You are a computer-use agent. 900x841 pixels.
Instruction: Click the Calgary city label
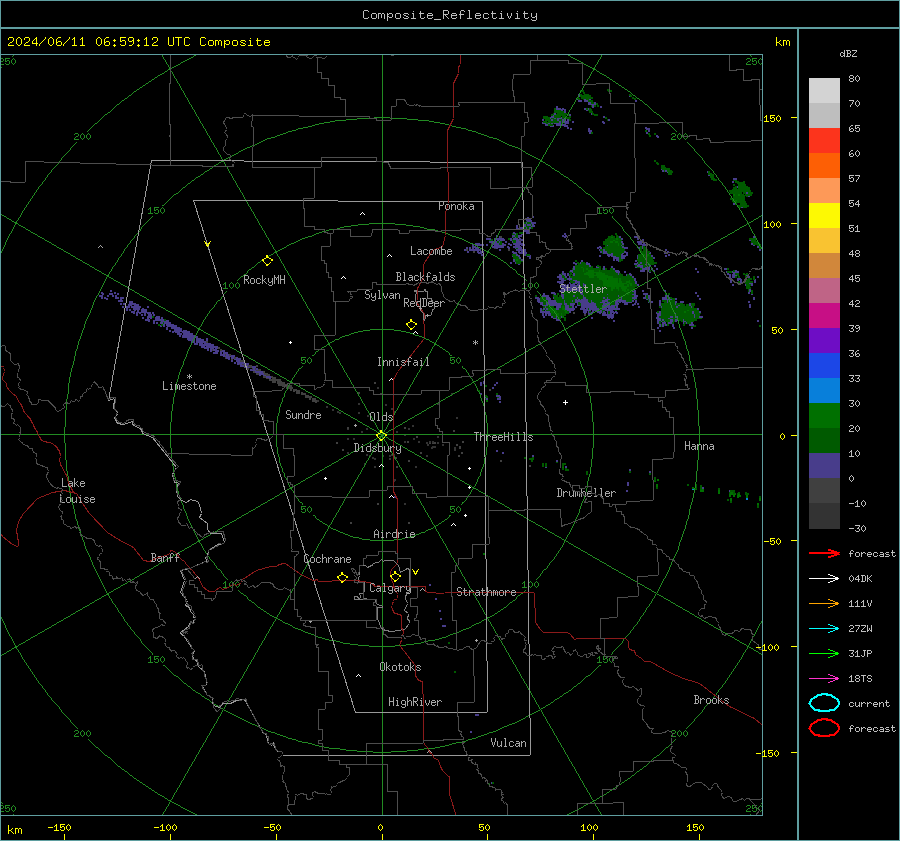(x=390, y=588)
